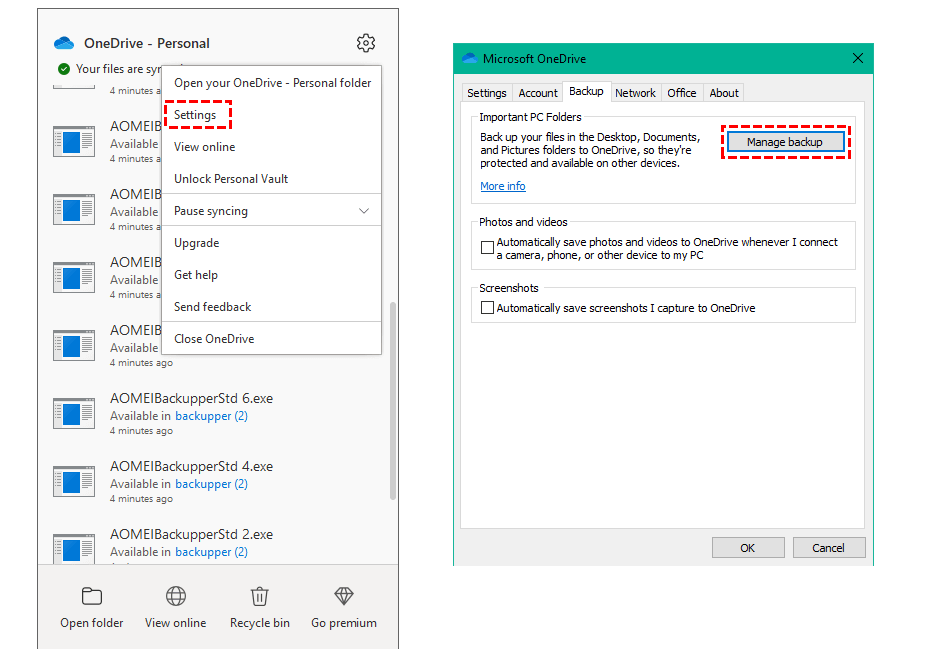Click the file icon for AOMEIBackupperStd 4.exe
Image resolution: width=933 pixels, height=662 pixels.
point(74,481)
